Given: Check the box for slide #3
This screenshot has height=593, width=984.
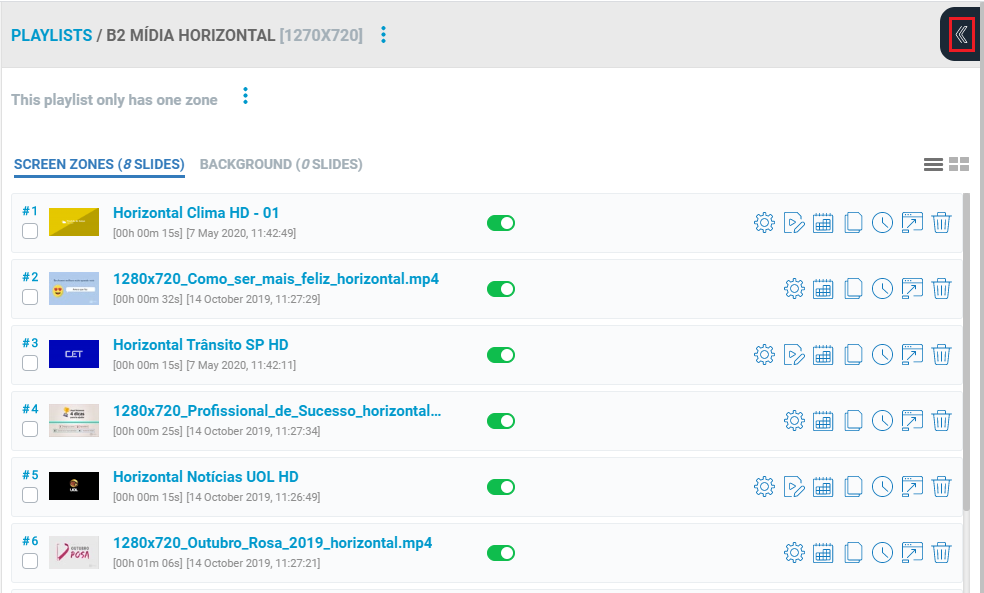Looking at the screenshot, I should pyautogui.click(x=30, y=363).
